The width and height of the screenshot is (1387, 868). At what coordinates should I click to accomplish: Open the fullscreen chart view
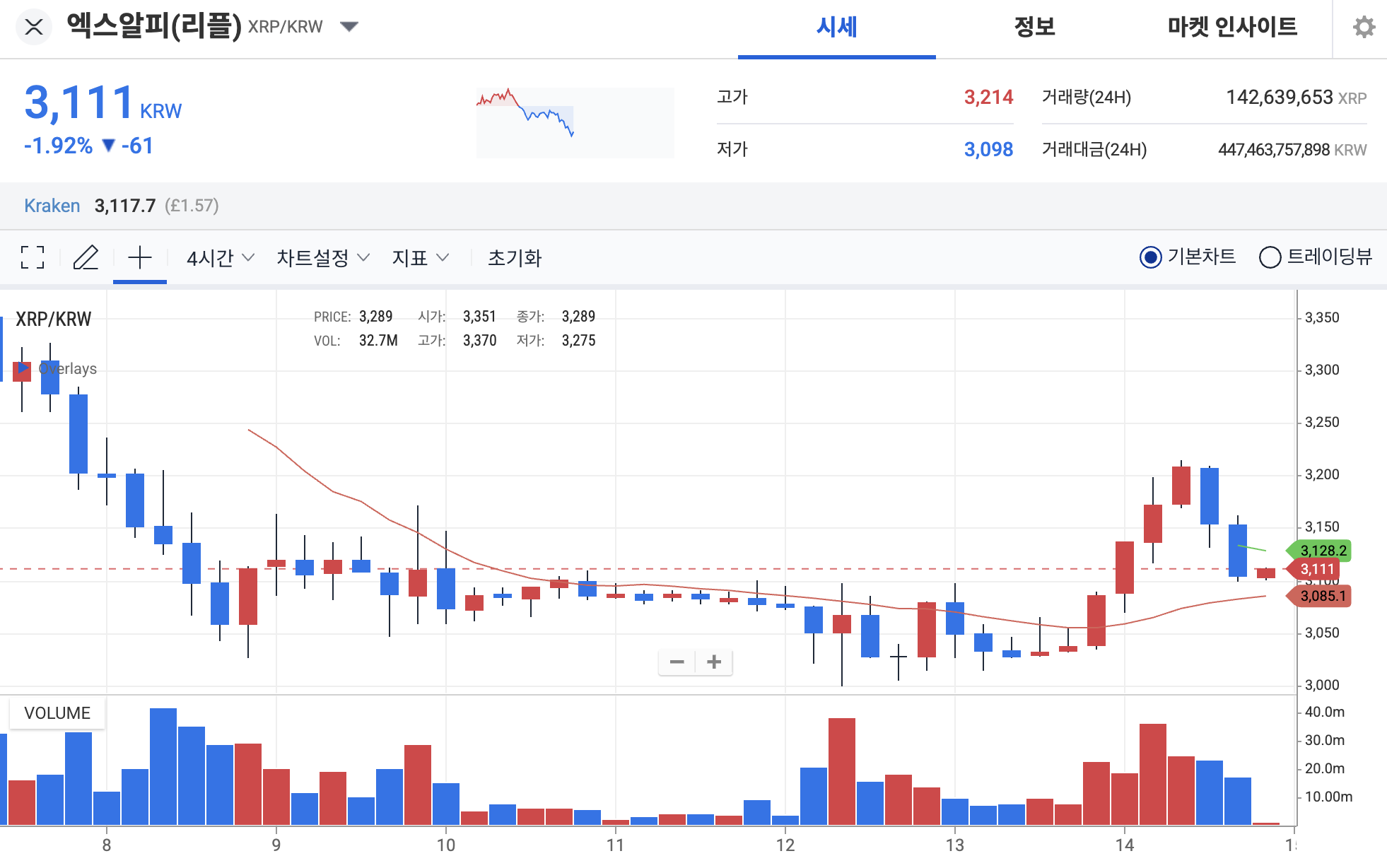[x=32, y=258]
